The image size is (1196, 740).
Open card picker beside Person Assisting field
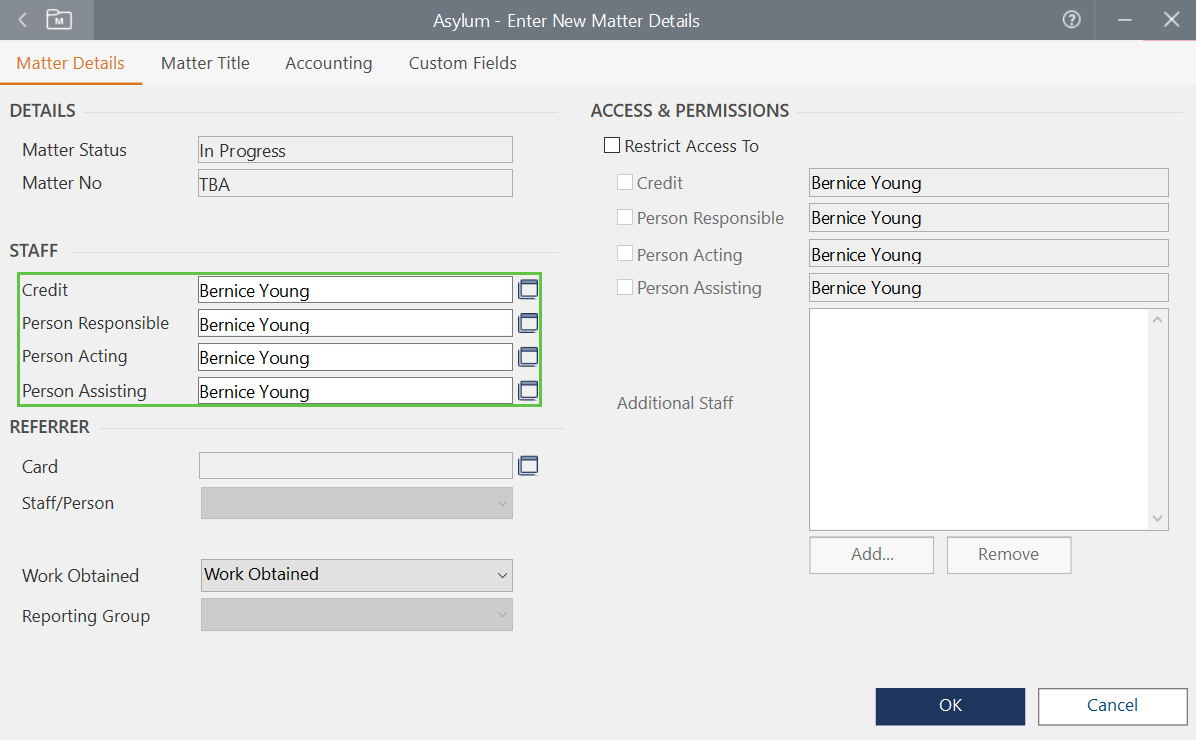tap(528, 391)
